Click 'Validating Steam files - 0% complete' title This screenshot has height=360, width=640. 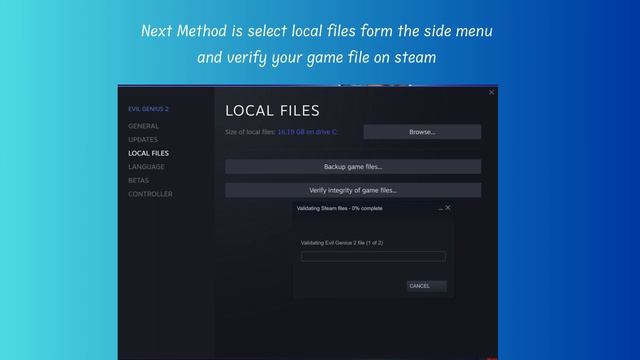tap(340, 208)
